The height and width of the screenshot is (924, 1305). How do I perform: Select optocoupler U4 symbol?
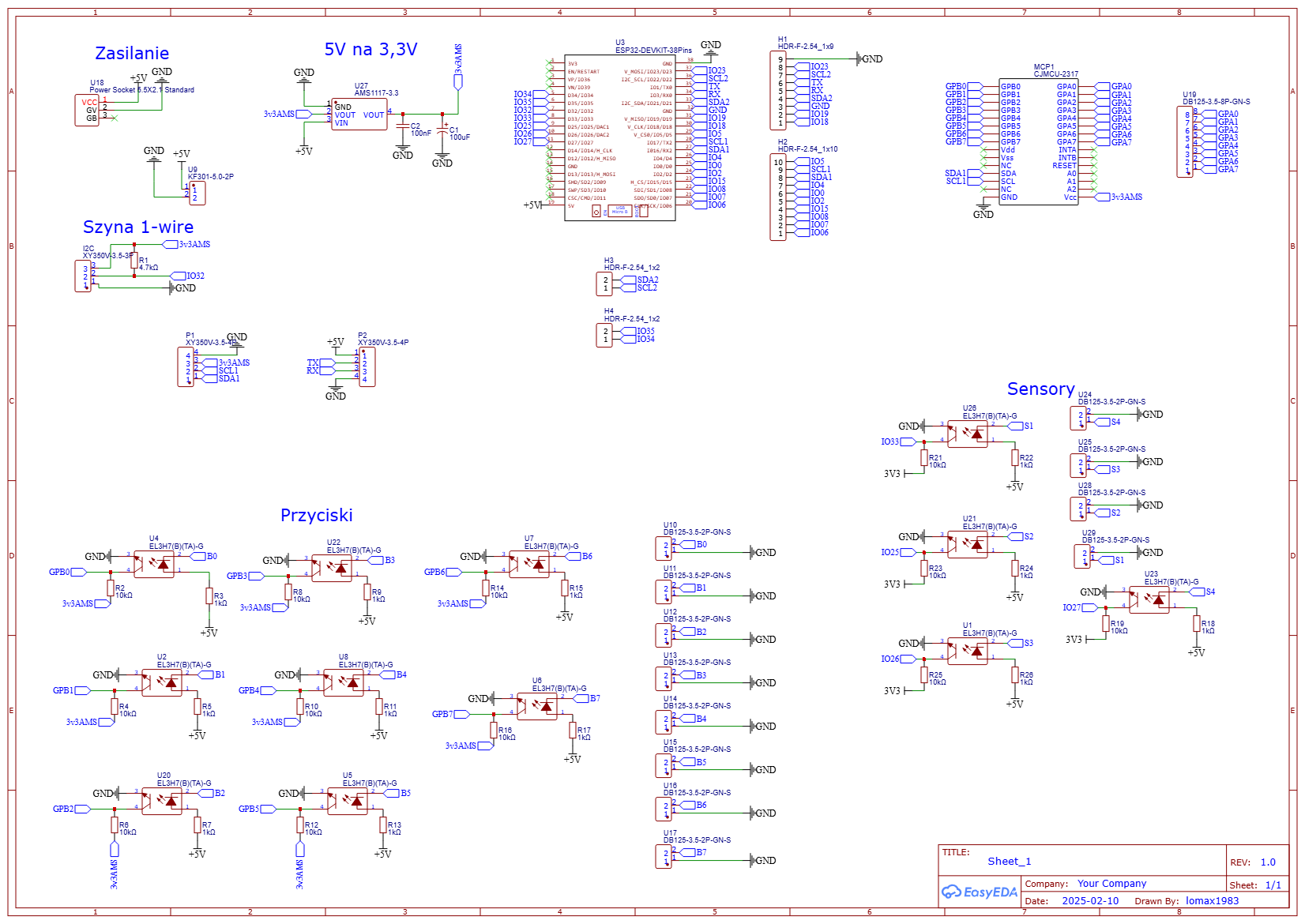pos(154,564)
